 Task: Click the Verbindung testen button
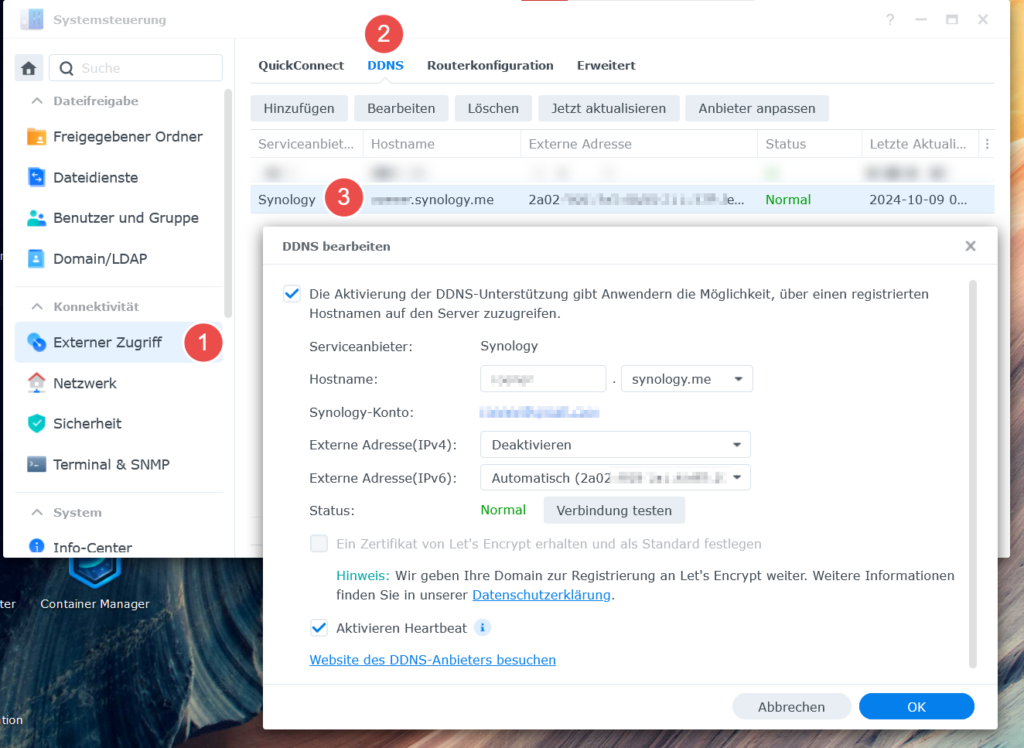pos(614,510)
